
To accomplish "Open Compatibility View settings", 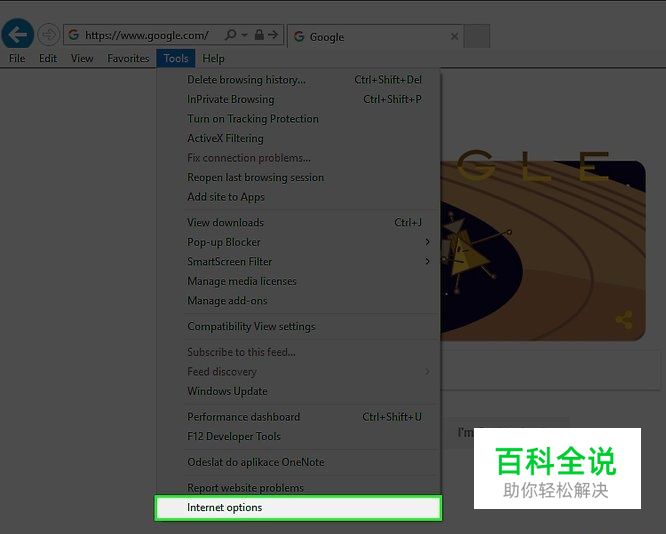I will (x=299, y=327).
